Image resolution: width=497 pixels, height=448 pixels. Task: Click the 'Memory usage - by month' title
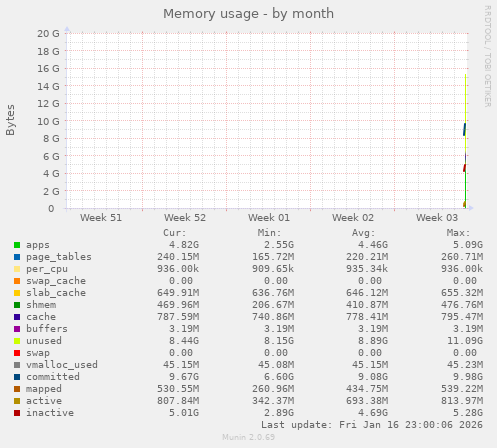pos(248,14)
